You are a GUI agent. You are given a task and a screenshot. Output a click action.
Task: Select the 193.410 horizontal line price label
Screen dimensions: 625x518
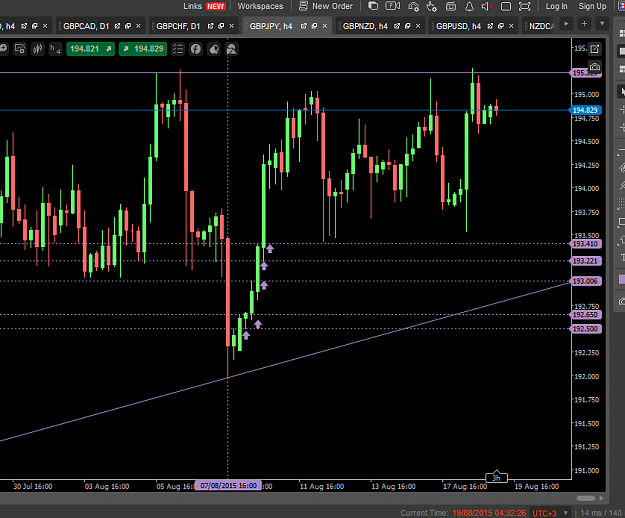(x=585, y=244)
